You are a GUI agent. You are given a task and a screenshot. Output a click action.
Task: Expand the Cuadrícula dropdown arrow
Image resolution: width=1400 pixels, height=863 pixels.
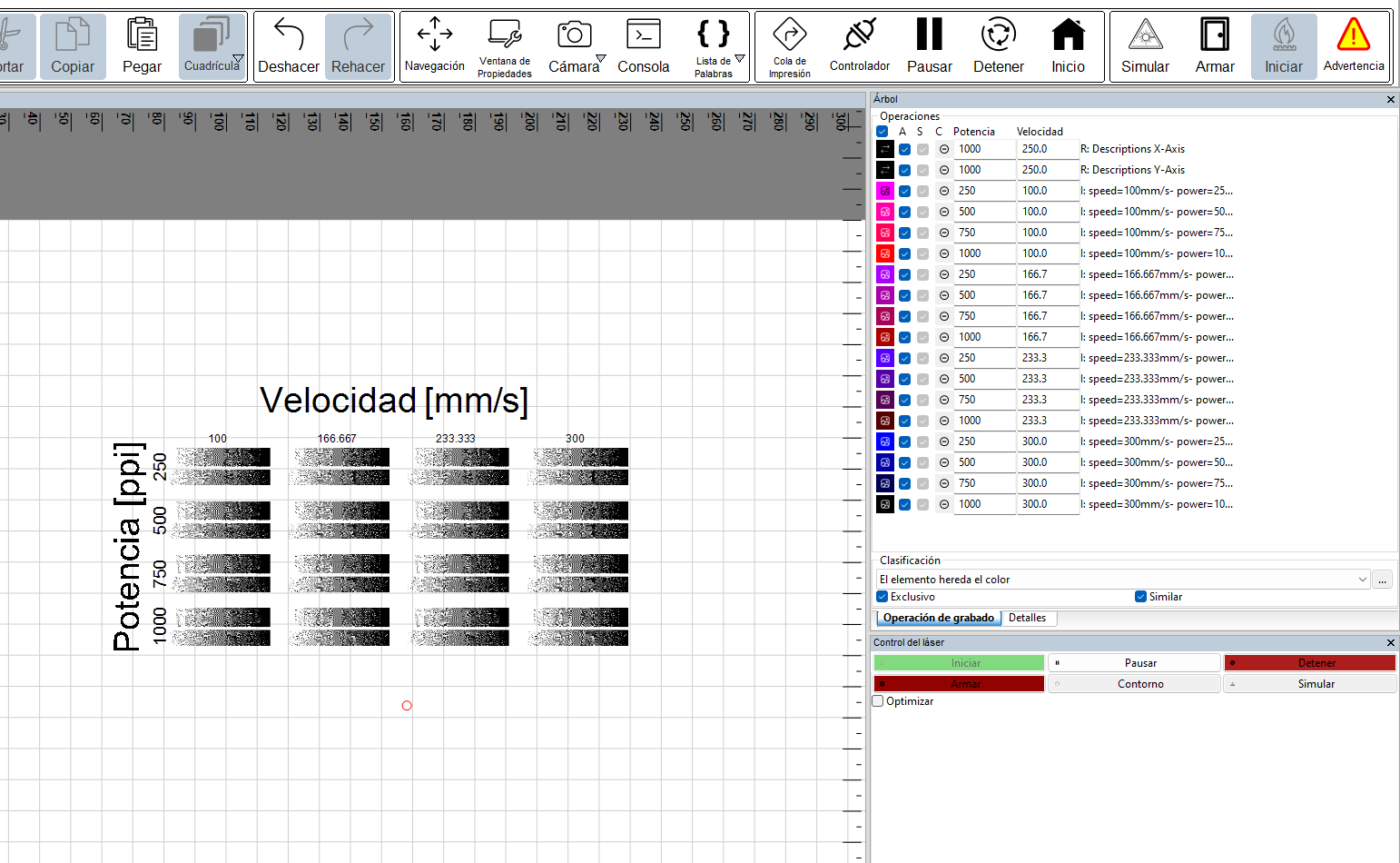238,59
